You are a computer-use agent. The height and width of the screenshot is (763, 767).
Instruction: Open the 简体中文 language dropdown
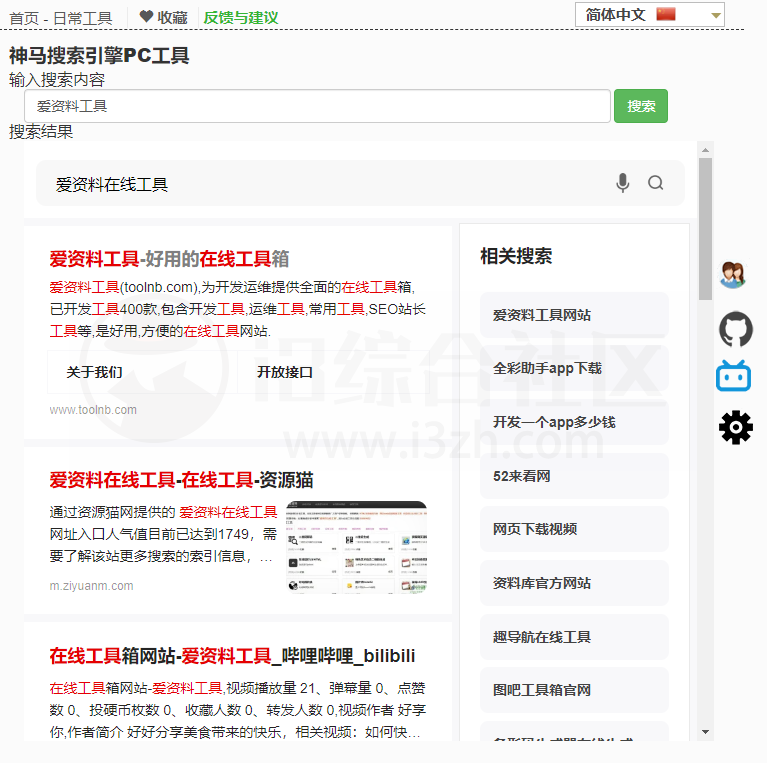click(x=650, y=15)
